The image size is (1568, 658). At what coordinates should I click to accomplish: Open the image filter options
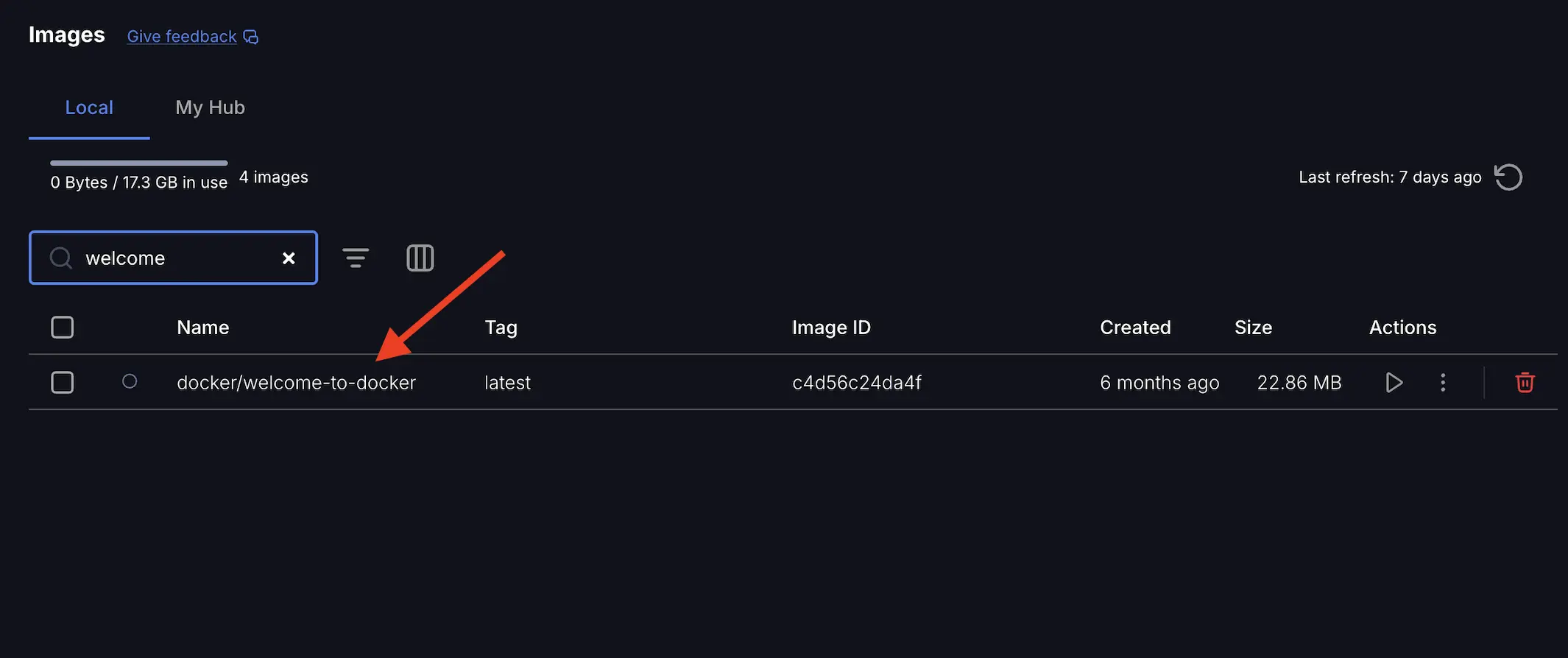[356, 258]
